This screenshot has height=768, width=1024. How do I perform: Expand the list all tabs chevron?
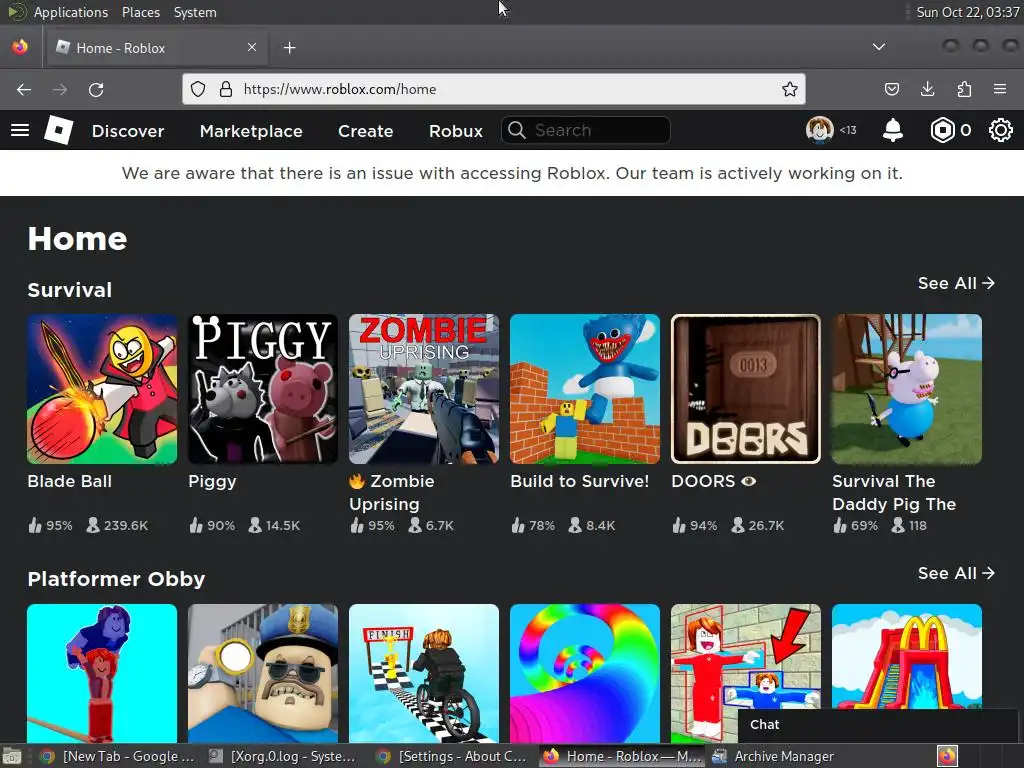pyautogui.click(x=879, y=47)
